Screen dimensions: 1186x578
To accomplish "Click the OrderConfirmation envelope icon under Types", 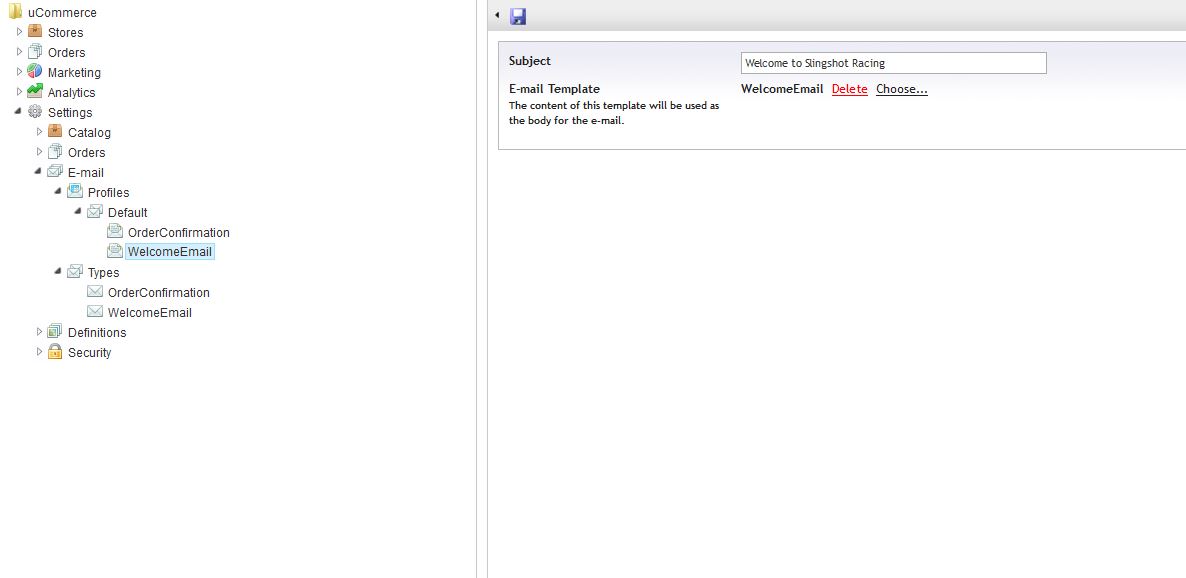I will (x=95, y=291).
